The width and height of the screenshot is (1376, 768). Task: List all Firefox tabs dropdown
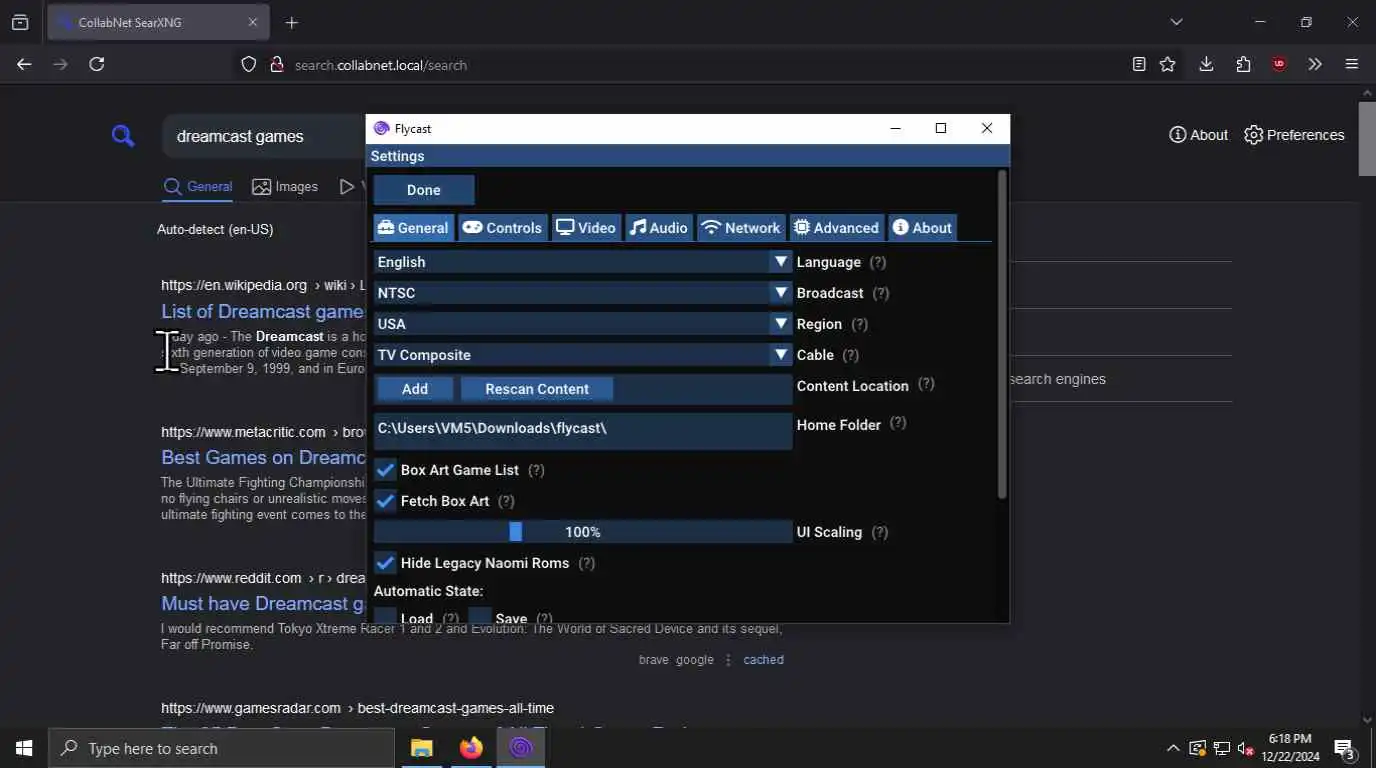(x=1176, y=22)
